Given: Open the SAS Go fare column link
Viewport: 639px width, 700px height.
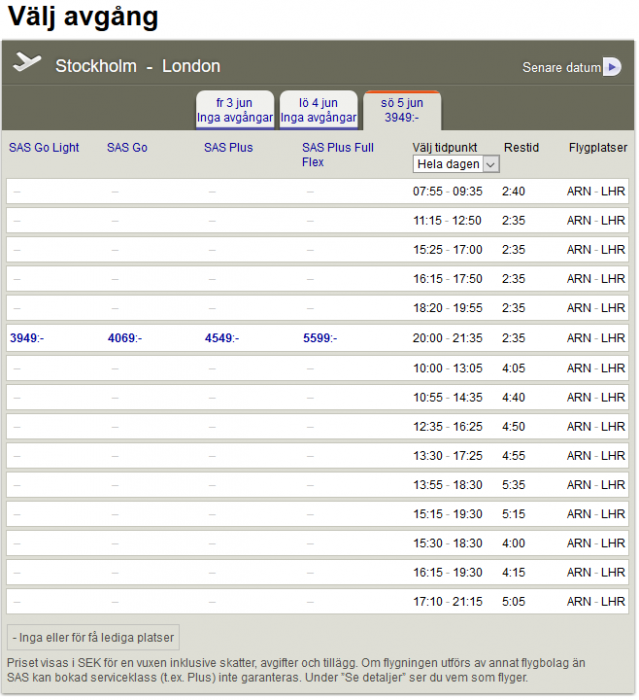Looking at the screenshot, I should [x=127, y=148].
